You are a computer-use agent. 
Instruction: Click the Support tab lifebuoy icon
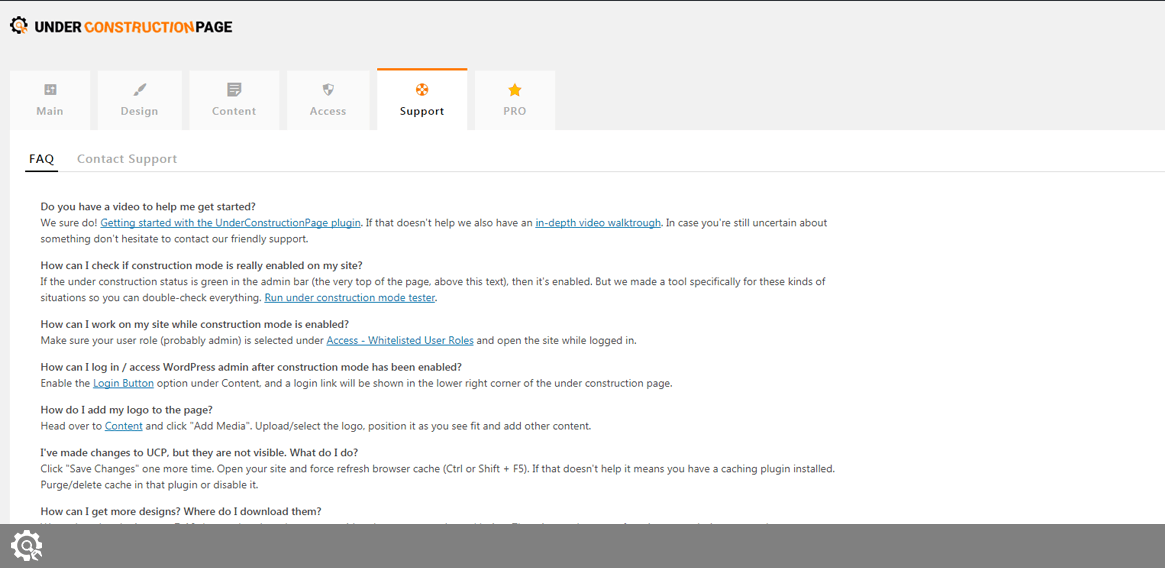422,90
